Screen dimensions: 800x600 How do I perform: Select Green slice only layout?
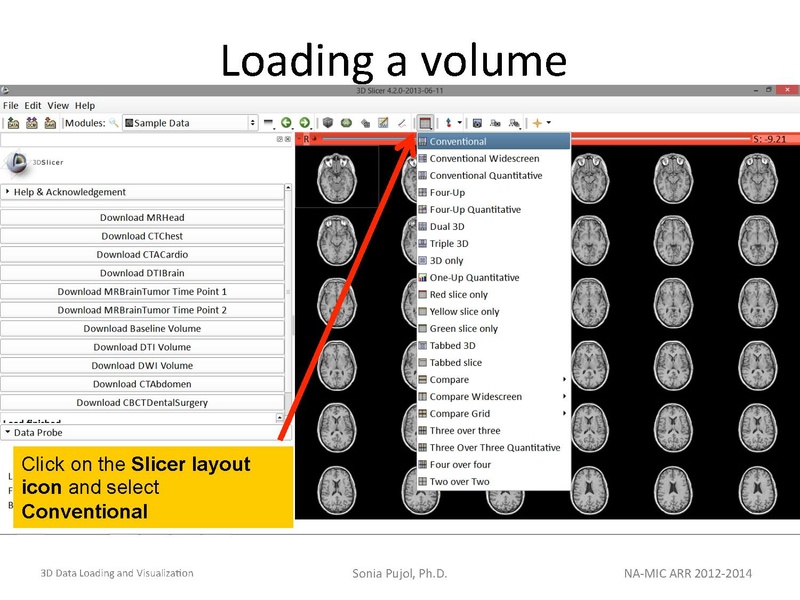pos(493,329)
